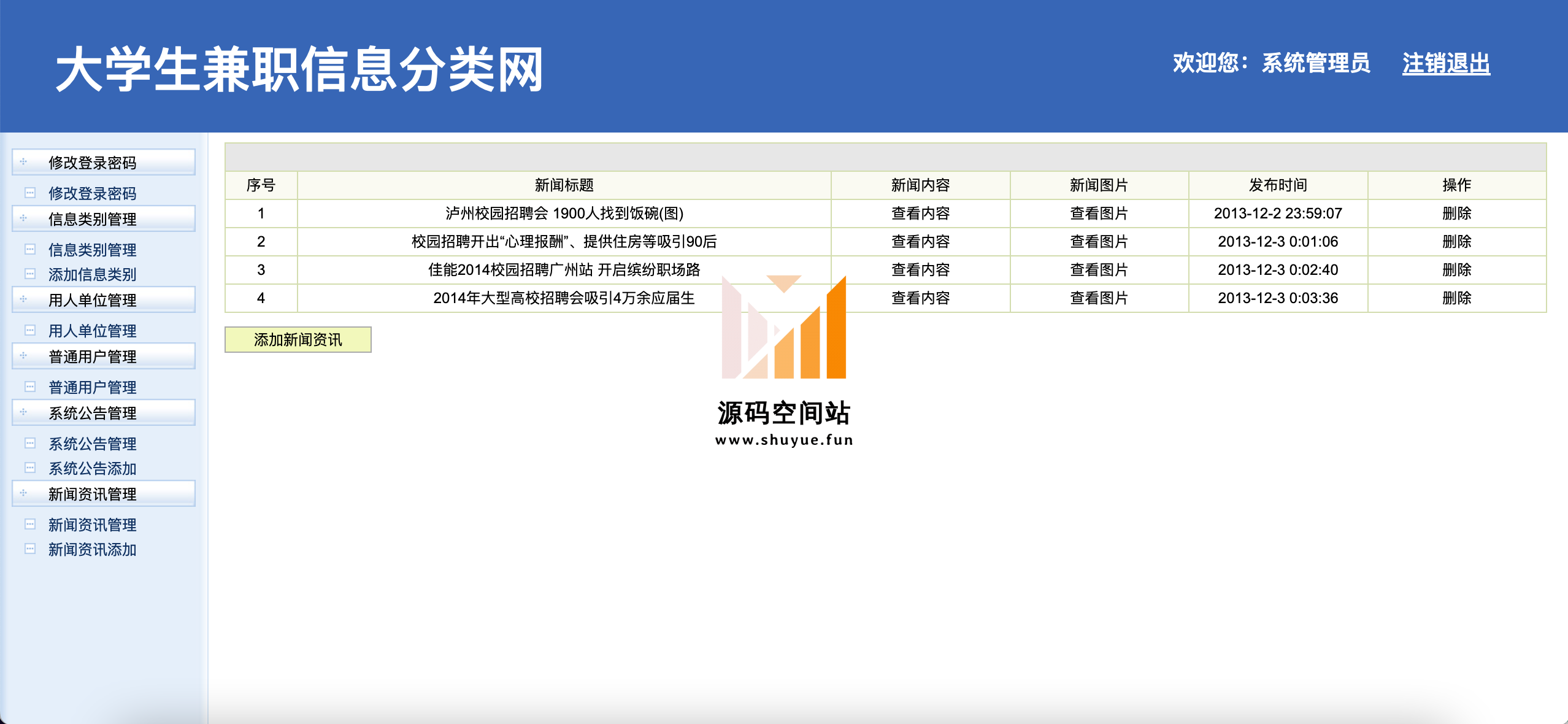View image for the 心理报酬 news row
This screenshot has height=724, width=1568.
point(1099,242)
